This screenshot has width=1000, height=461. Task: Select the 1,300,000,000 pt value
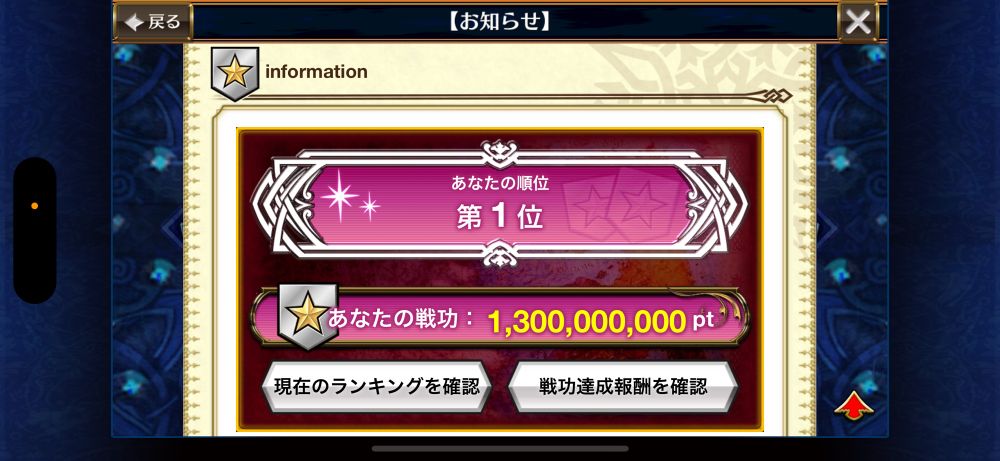[601, 322]
